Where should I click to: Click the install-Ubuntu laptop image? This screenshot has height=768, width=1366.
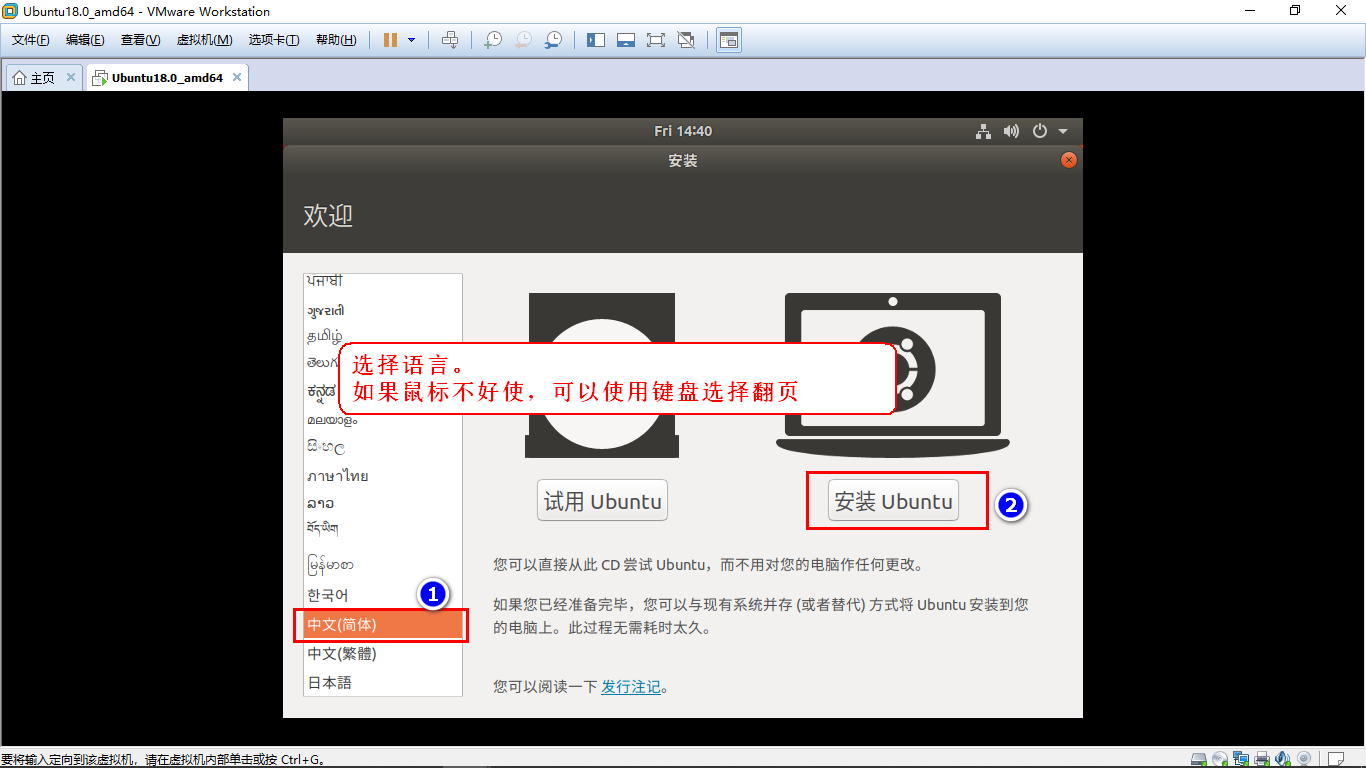point(893,374)
